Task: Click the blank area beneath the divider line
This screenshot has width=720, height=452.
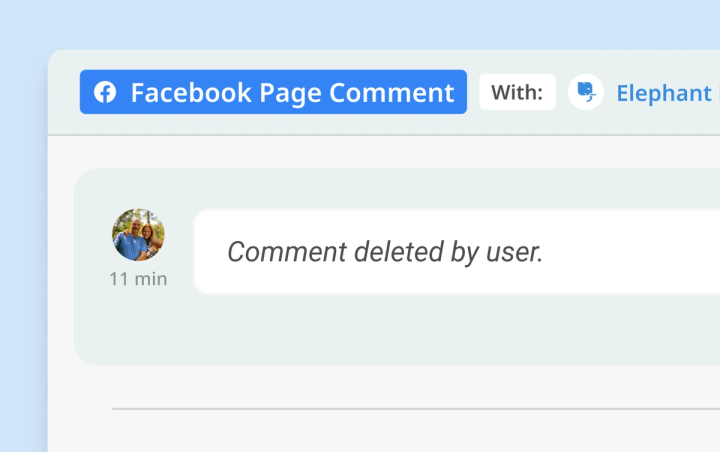Action: 400,432
